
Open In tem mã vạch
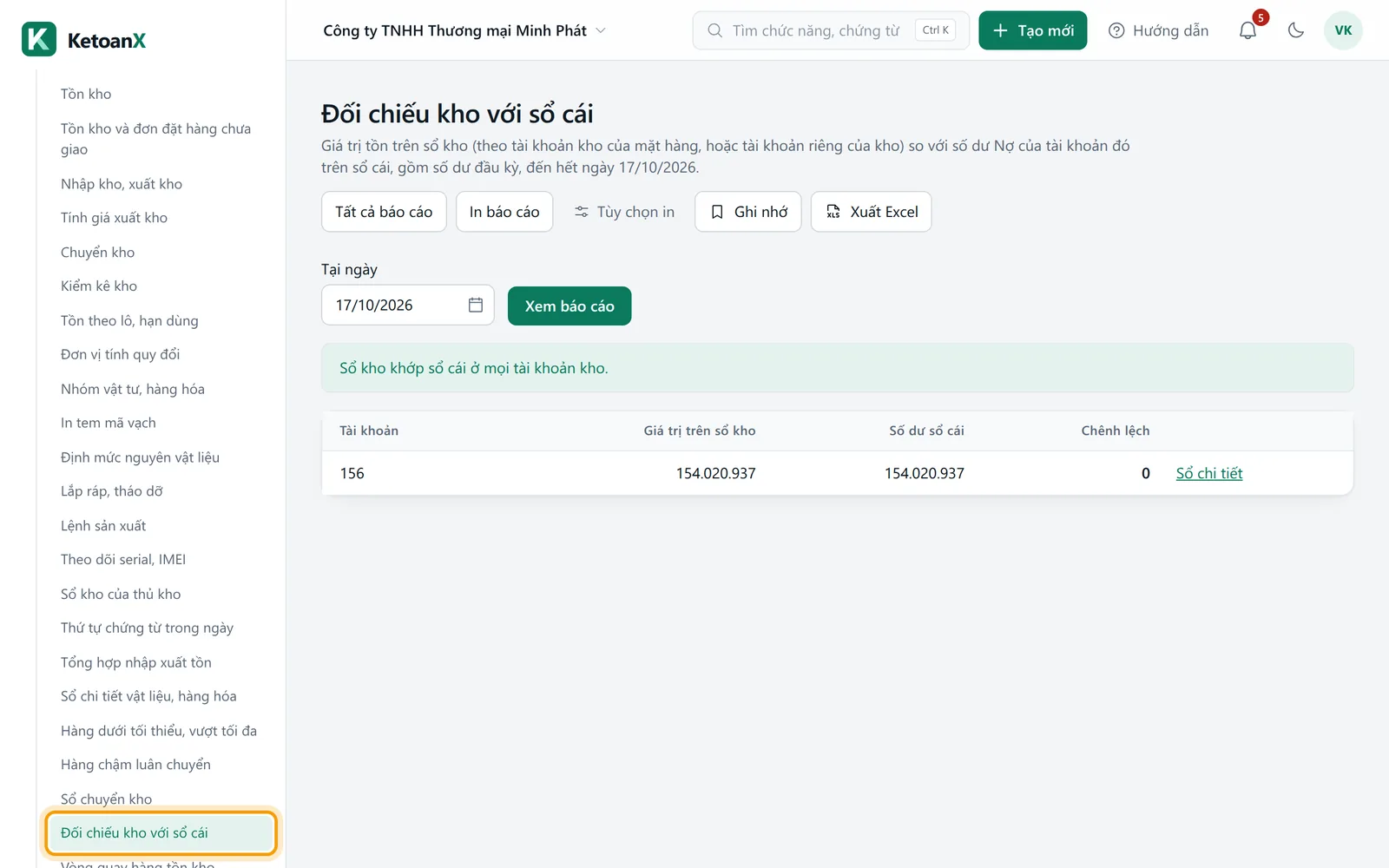109,424
